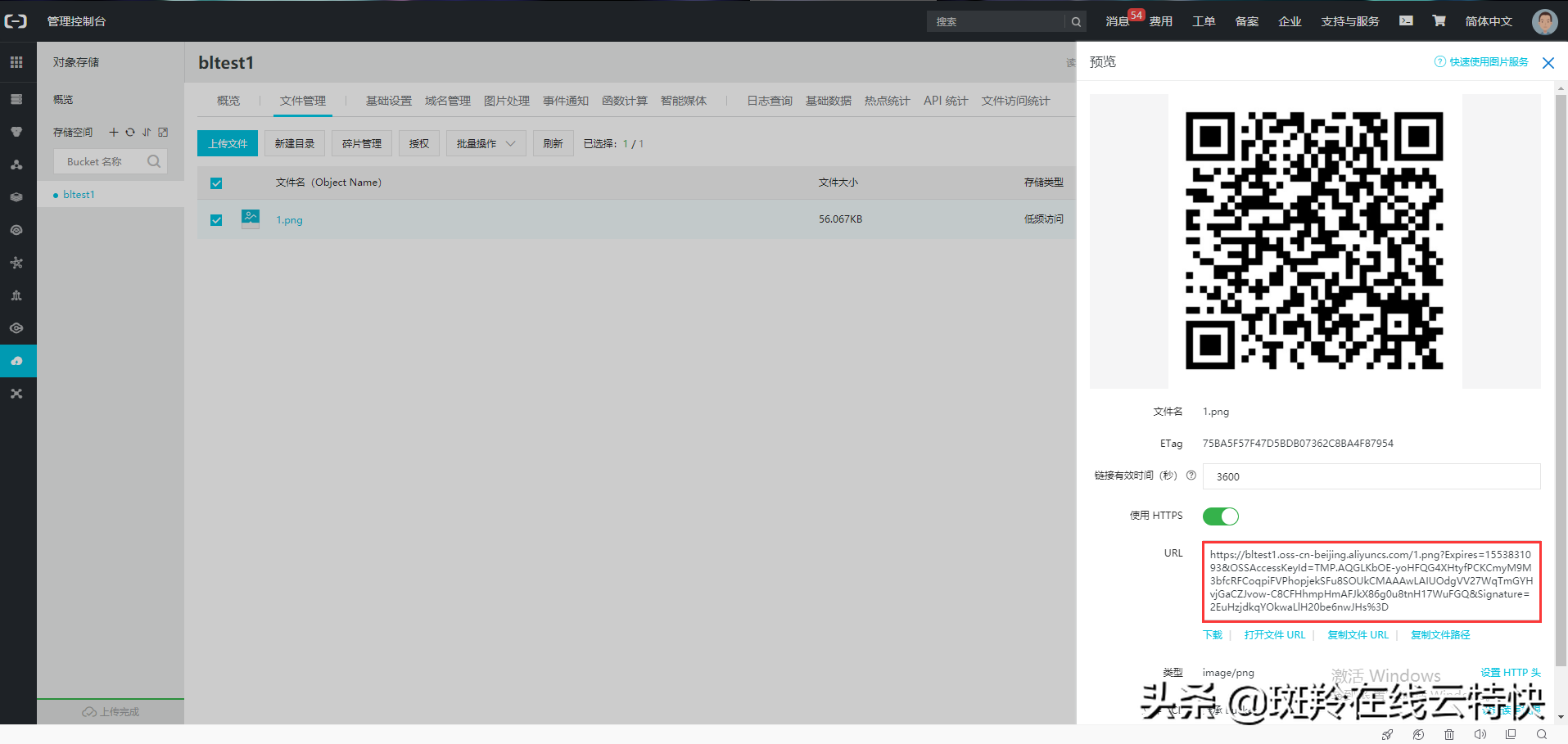Click the 新建目录 button

click(x=295, y=143)
